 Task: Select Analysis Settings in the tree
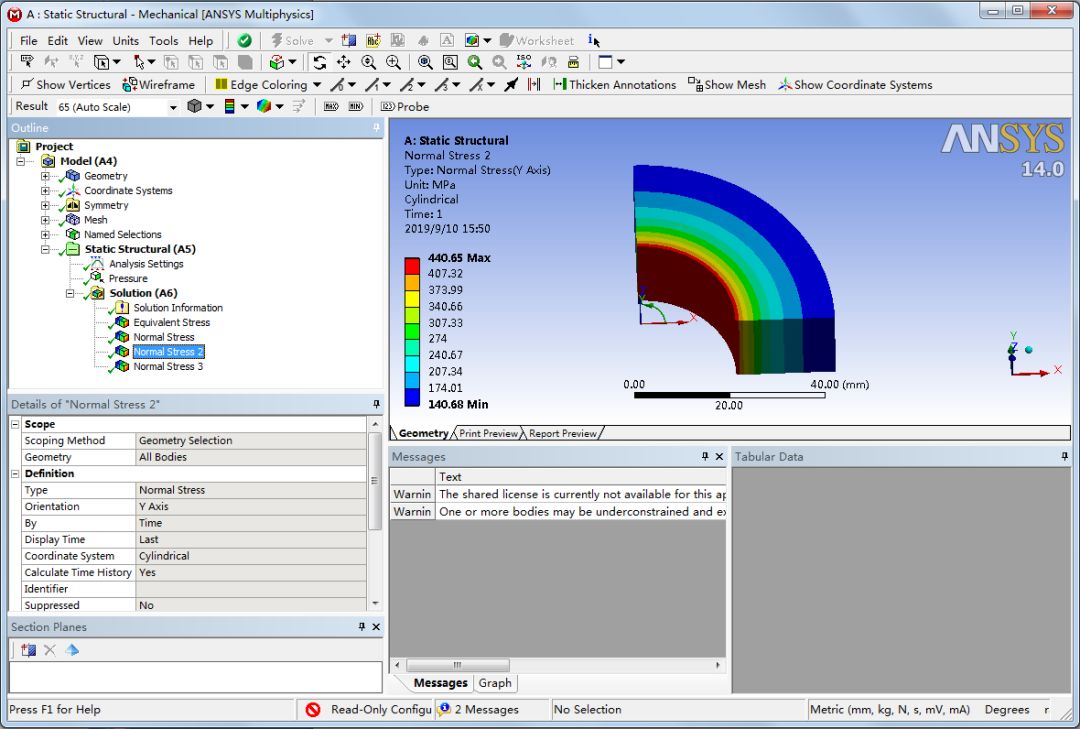(x=146, y=264)
